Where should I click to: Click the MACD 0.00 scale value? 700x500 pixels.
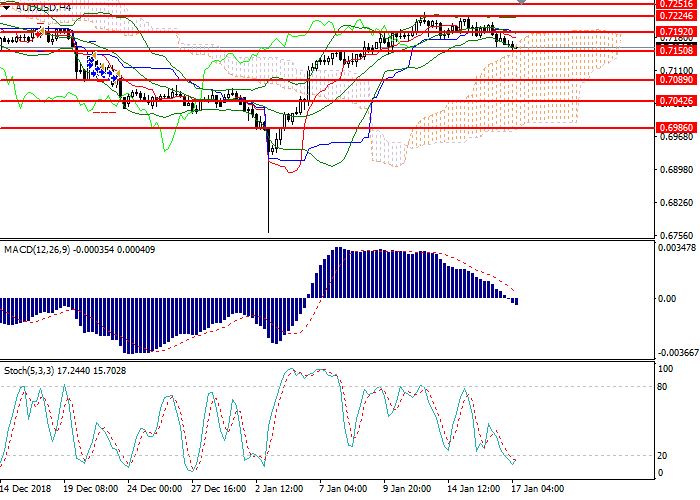(x=666, y=299)
